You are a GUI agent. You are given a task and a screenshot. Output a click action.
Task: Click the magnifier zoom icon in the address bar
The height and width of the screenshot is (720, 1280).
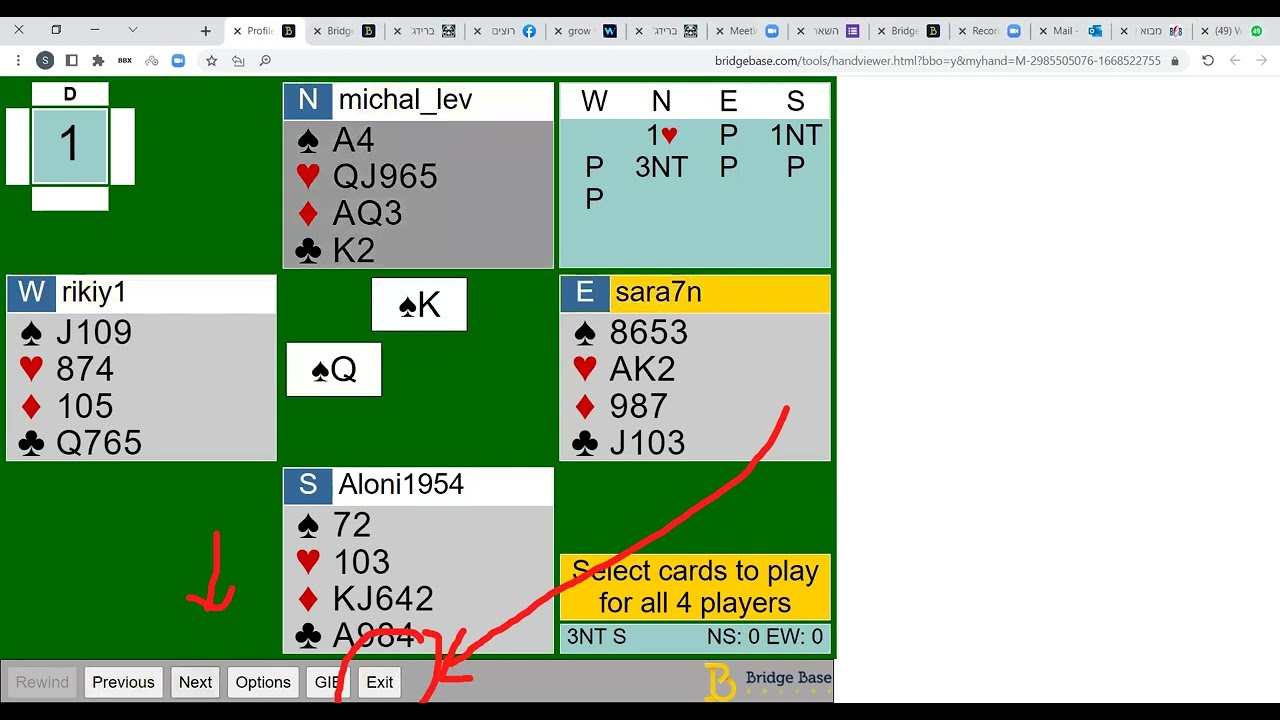265,61
